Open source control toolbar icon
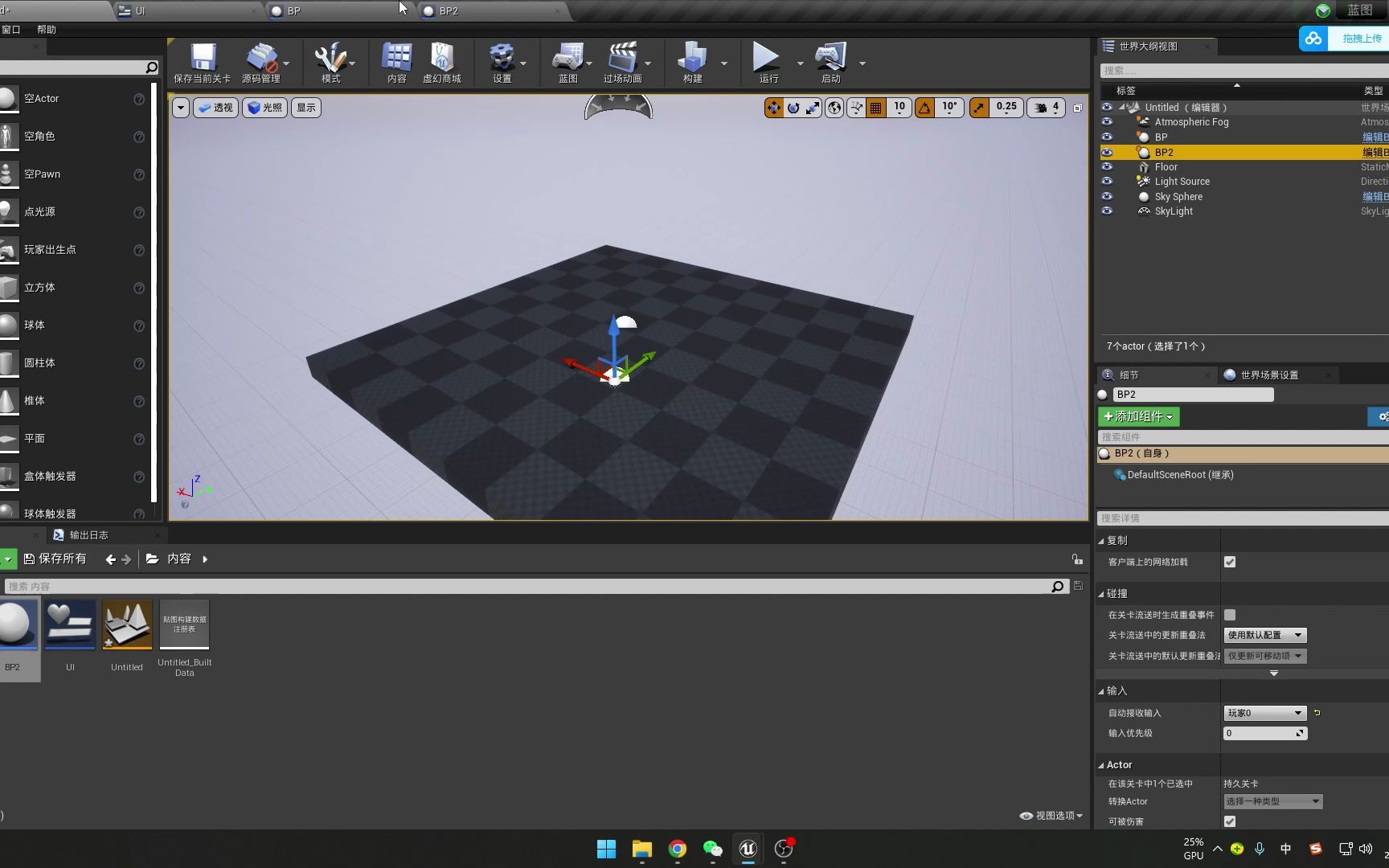1389x868 pixels. tap(260, 63)
